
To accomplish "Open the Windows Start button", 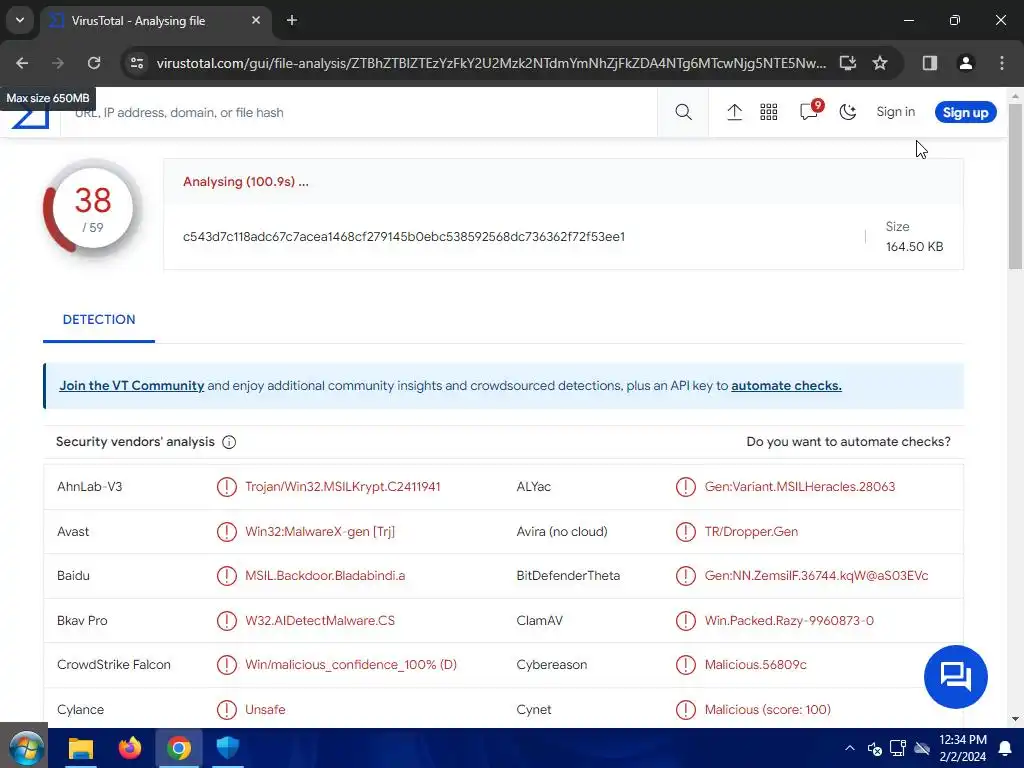I will (25, 748).
